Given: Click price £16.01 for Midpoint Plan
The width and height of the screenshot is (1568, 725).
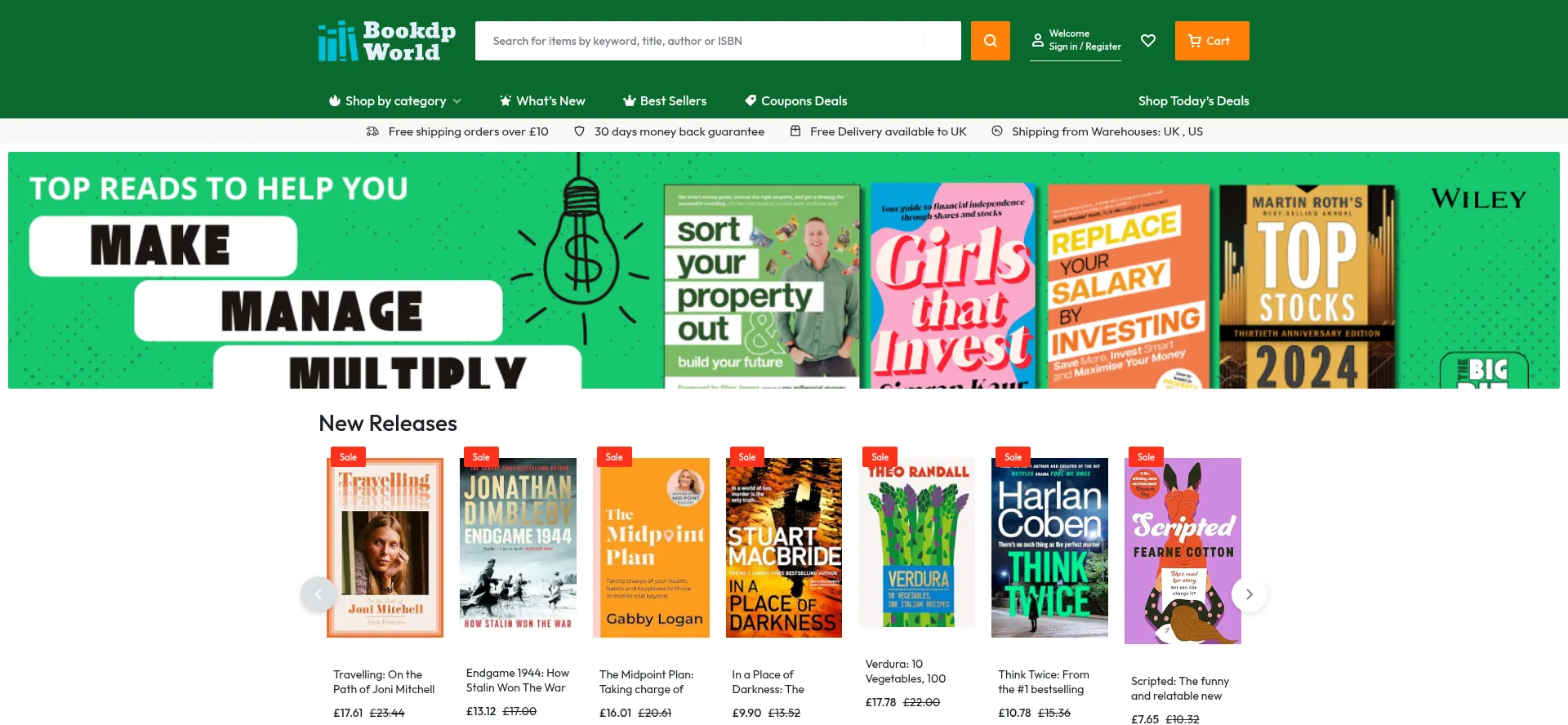Looking at the screenshot, I should (615, 713).
